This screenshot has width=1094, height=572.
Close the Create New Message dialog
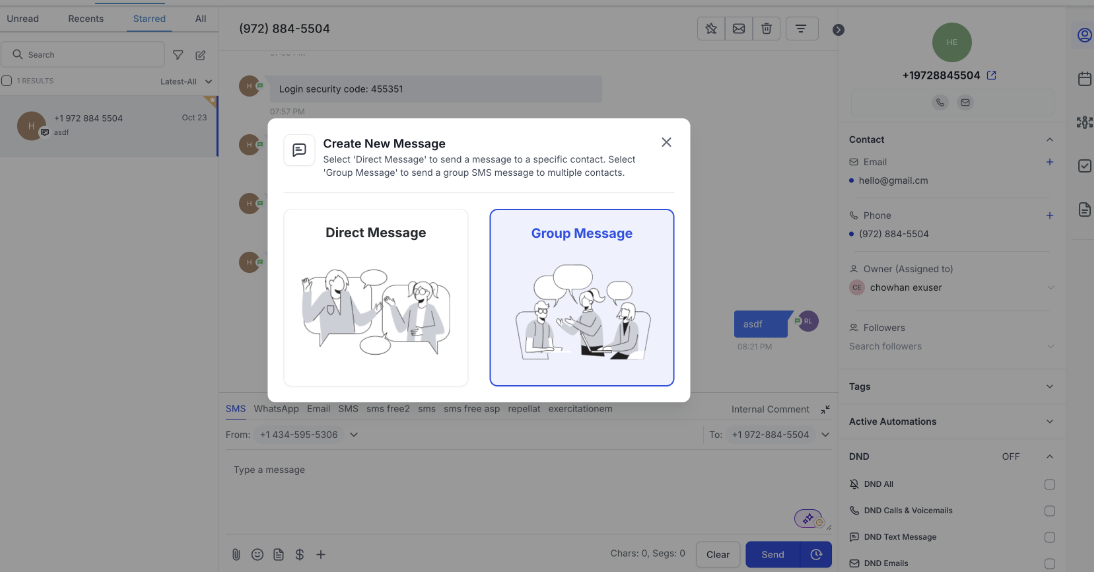pyautogui.click(x=666, y=142)
